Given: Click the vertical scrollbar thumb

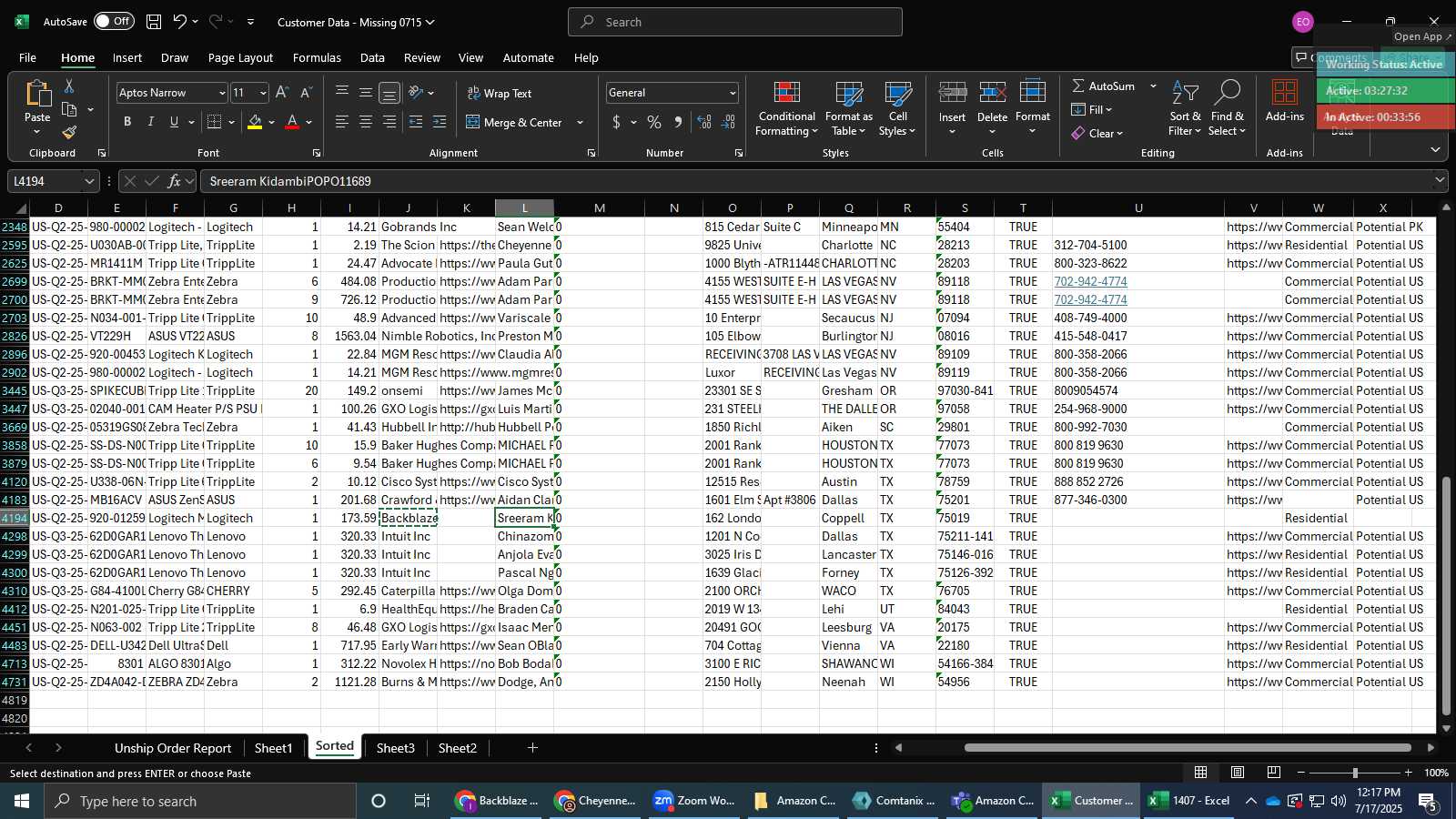Looking at the screenshot, I should pyautogui.click(x=1447, y=594).
